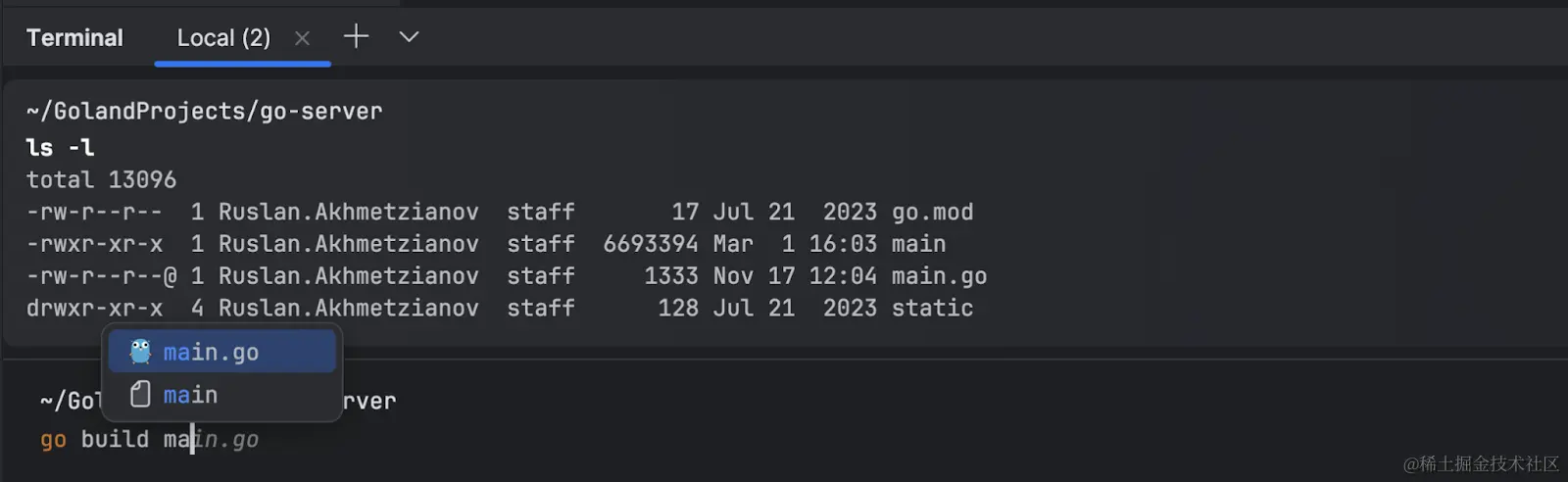Select main.go from the completion list
Viewport: 1568px width, 482px height.
[211, 352]
